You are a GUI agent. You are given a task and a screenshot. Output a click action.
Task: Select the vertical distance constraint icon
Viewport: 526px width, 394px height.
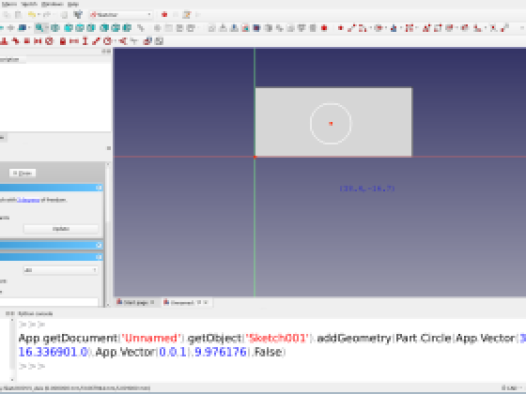[85, 41]
